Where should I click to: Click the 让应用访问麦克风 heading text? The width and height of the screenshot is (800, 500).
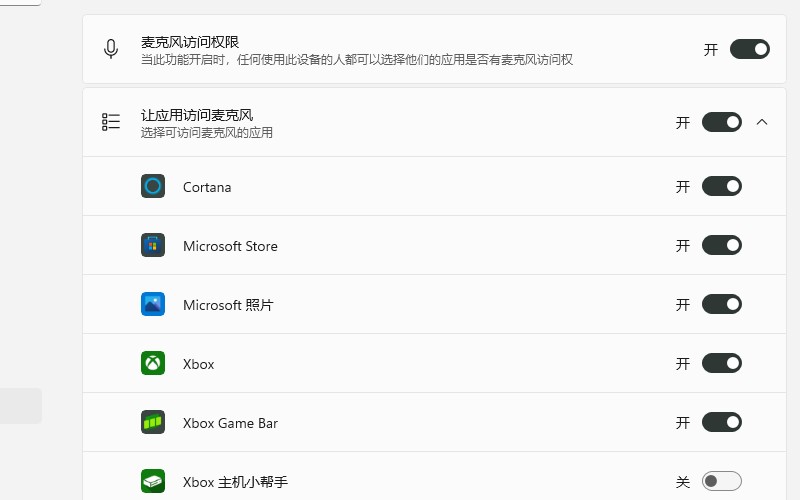pyautogui.click(x=197, y=115)
